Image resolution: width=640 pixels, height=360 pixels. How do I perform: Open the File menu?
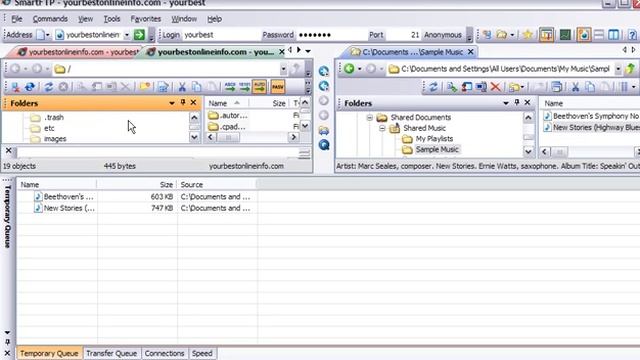(x=17, y=19)
